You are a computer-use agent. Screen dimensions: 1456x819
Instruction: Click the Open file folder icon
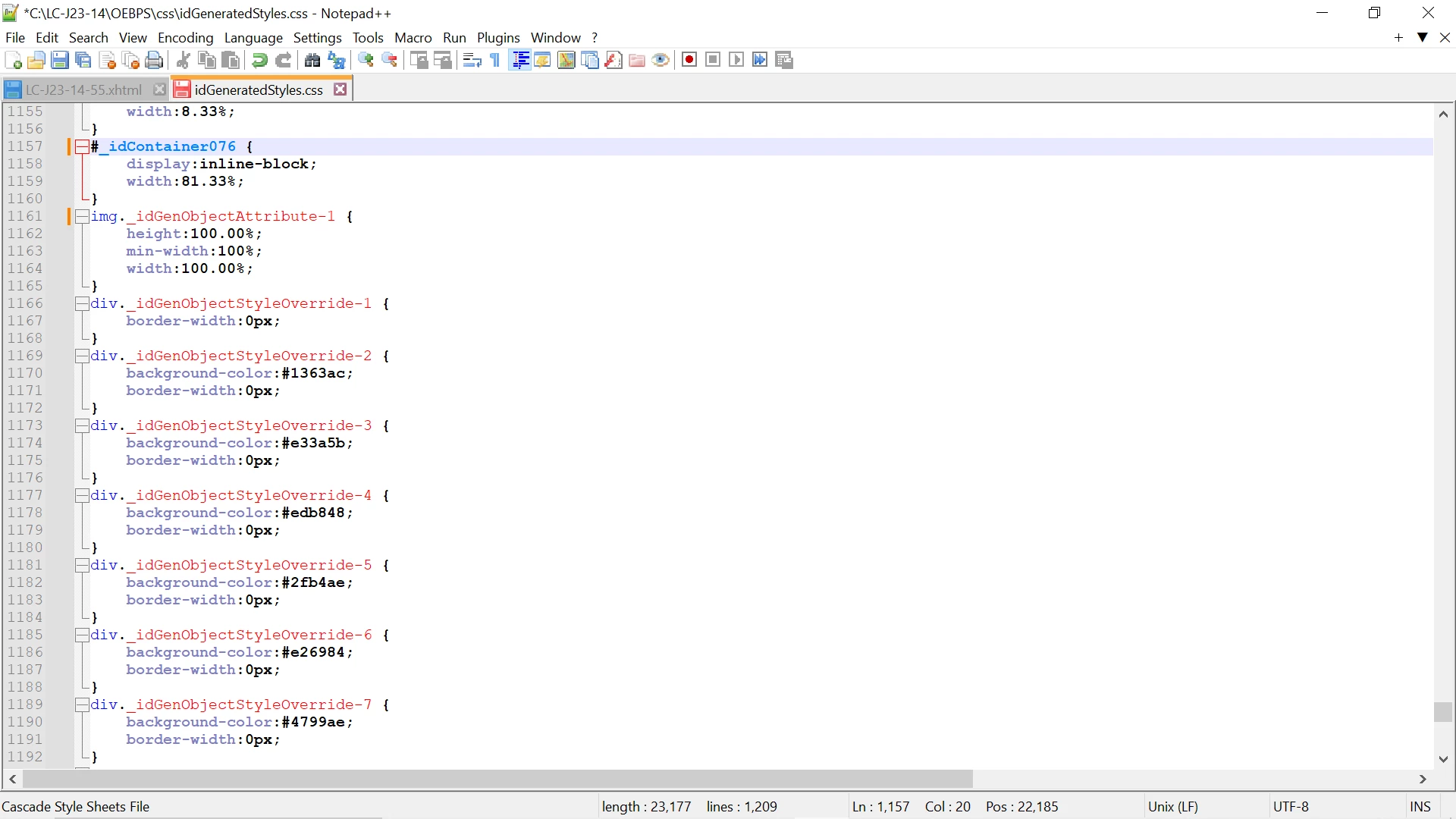tap(36, 60)
